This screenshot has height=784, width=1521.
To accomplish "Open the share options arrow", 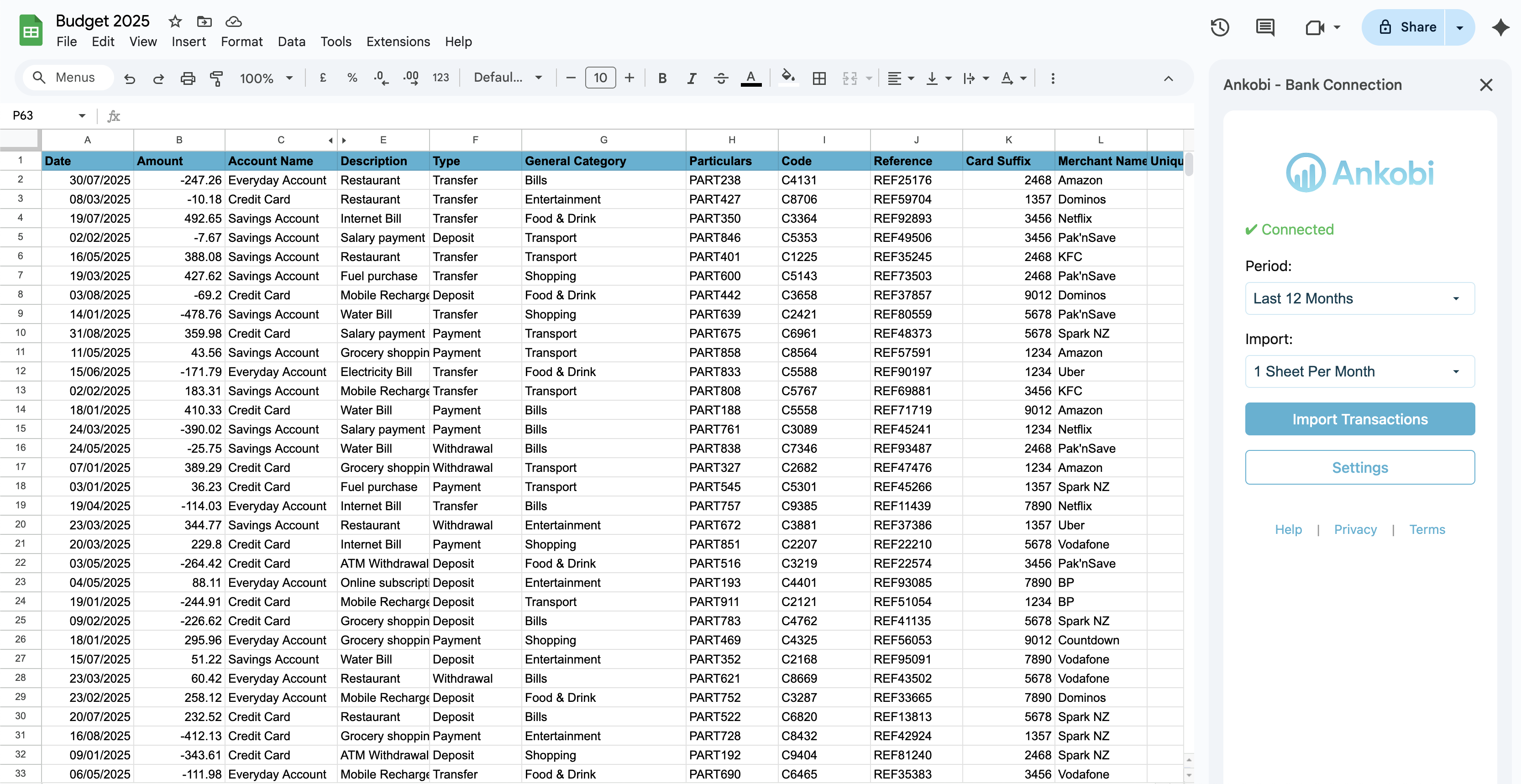I will (1459, 27).
